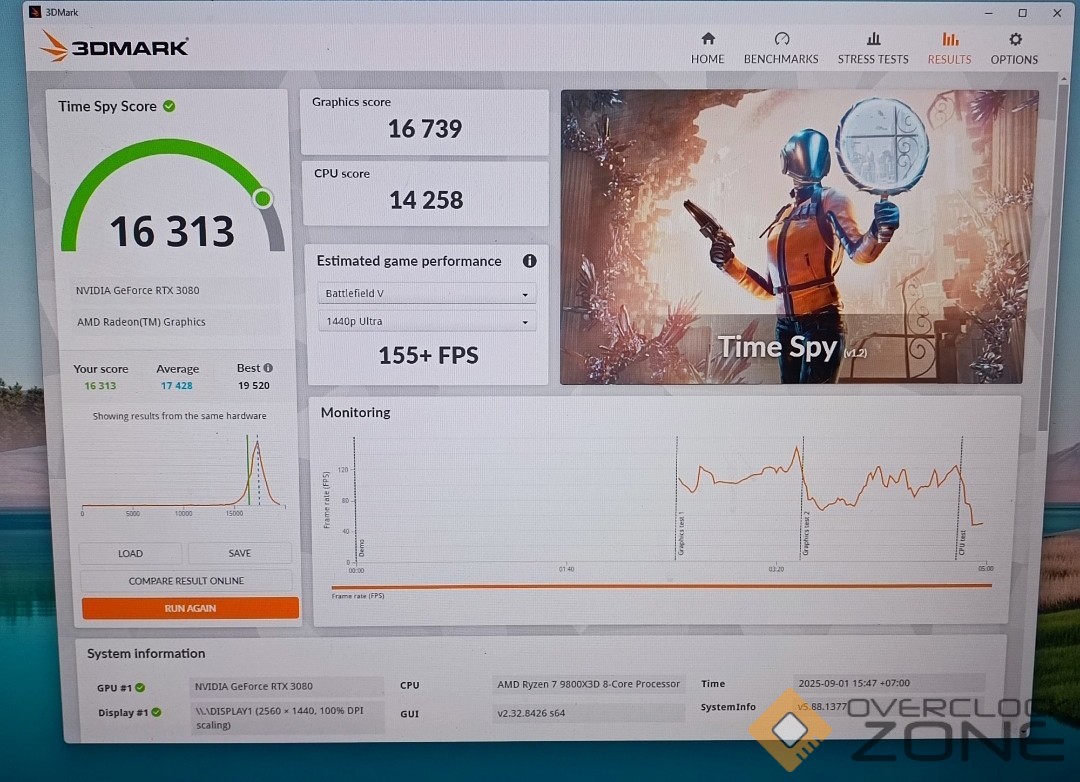Click the Frame rate (FPS) legend label
The width and height of the screenshot is (1080, 782).
coord(358,596)
